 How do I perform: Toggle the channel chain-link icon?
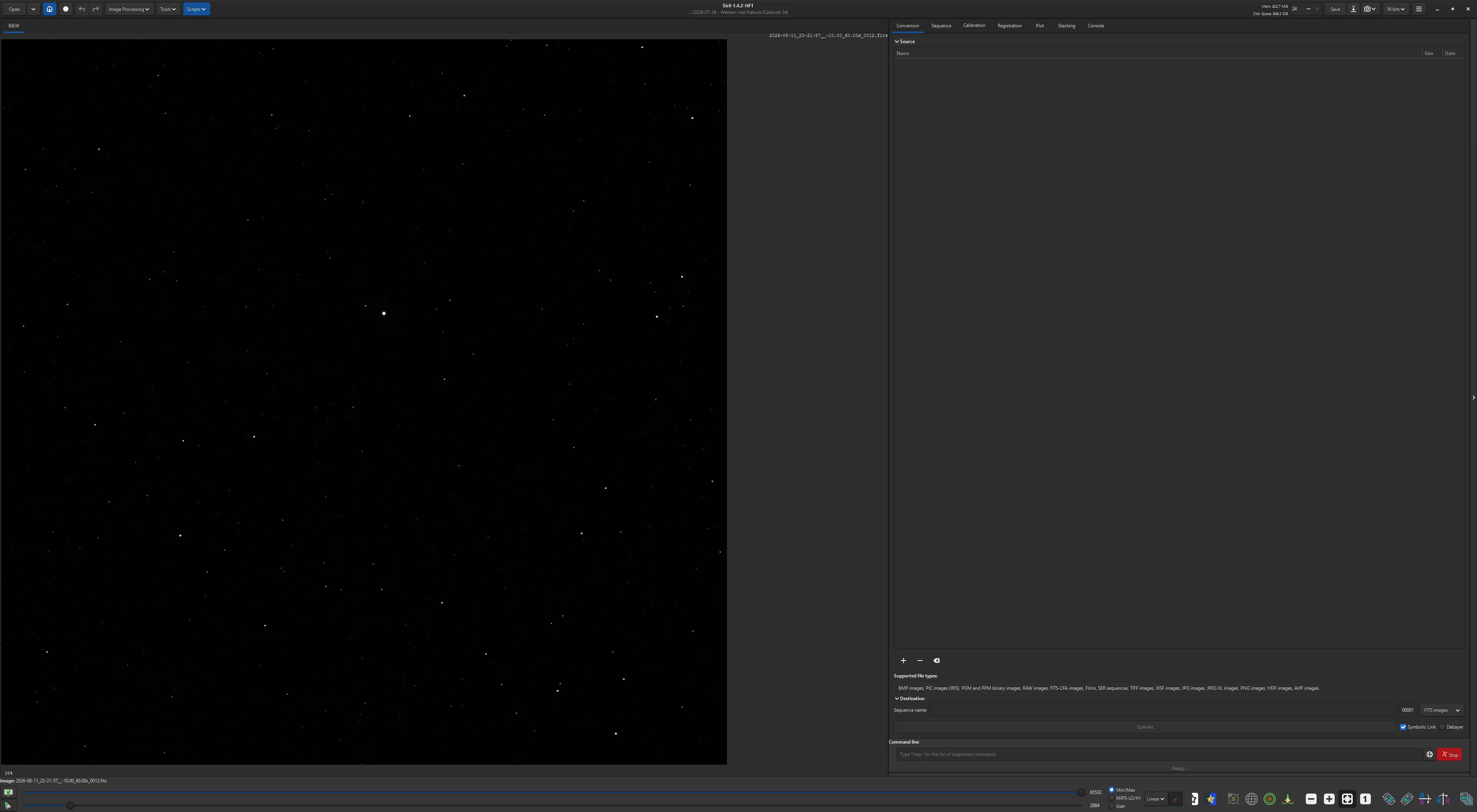pos(1175,799)
